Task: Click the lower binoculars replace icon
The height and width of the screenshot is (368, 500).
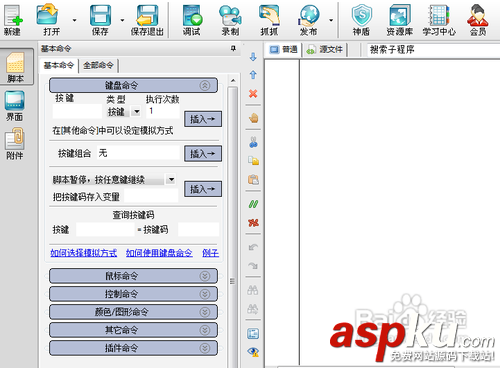Action: point(253,309)
